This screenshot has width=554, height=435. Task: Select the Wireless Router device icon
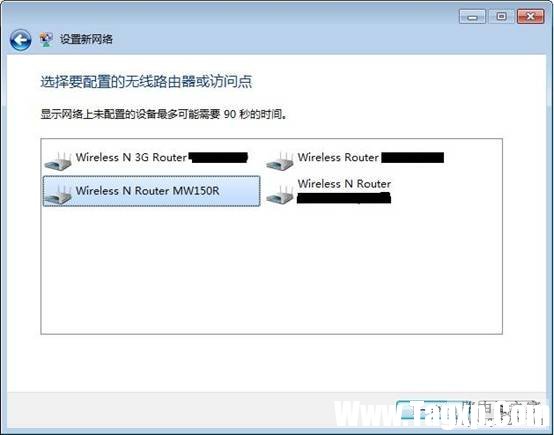click(x=280, y=161)
